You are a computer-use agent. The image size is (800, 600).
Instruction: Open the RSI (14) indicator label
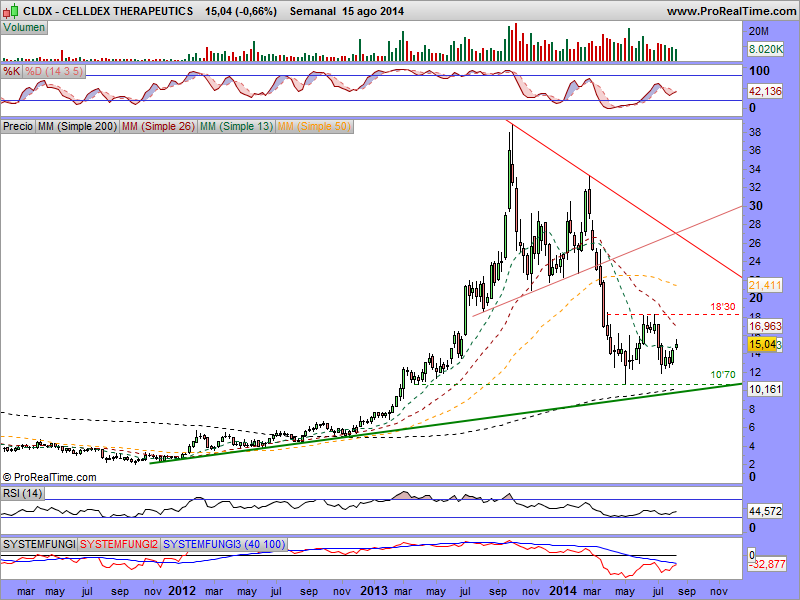click(x=22, y=493)
